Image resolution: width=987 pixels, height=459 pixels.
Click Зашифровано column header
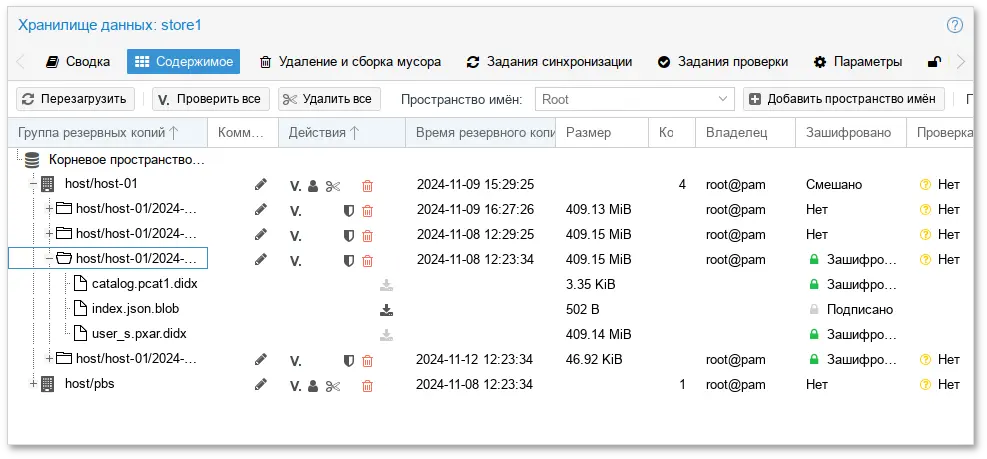tap(850, 133)
